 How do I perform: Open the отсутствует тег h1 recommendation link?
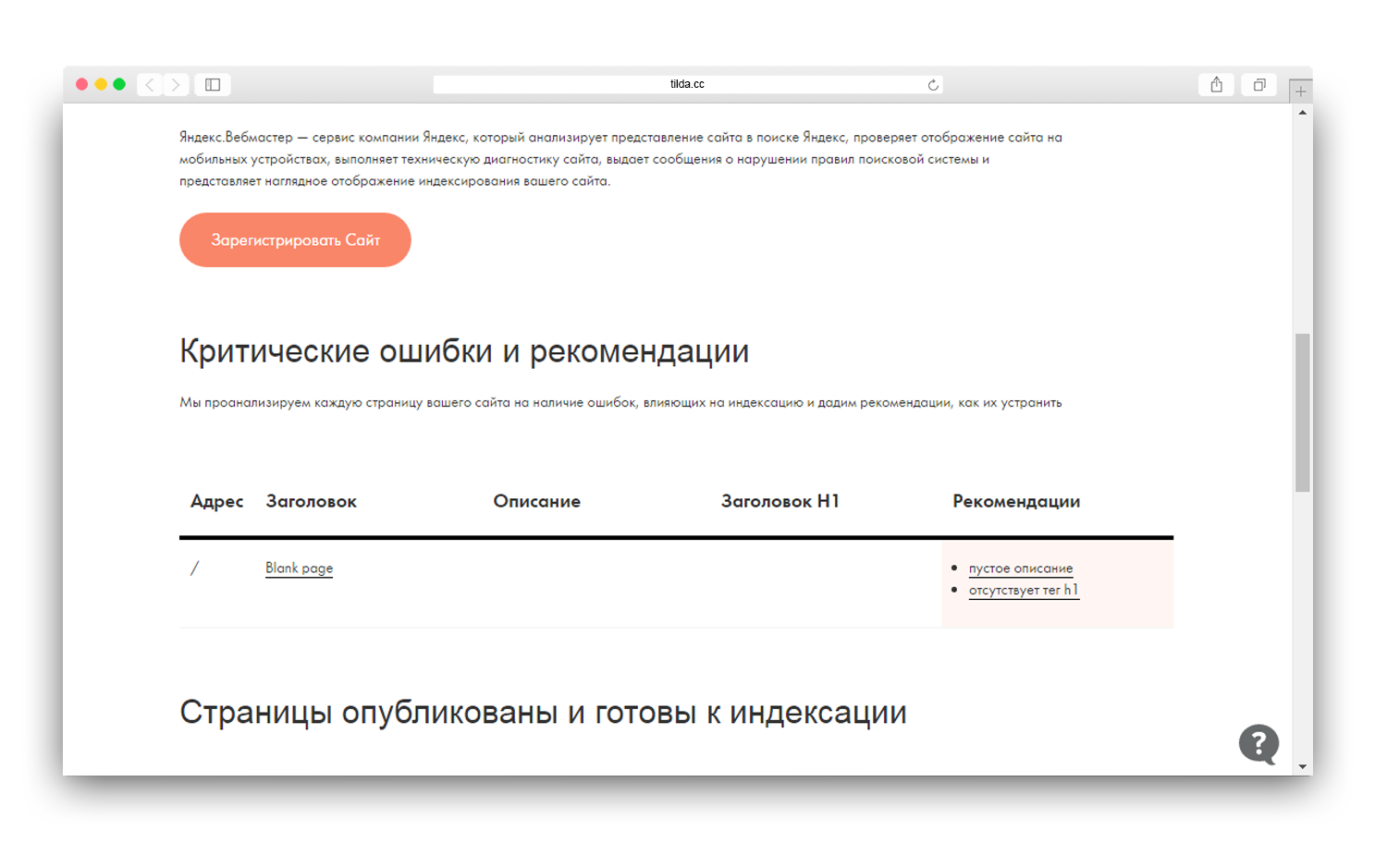click(1024, 590)
